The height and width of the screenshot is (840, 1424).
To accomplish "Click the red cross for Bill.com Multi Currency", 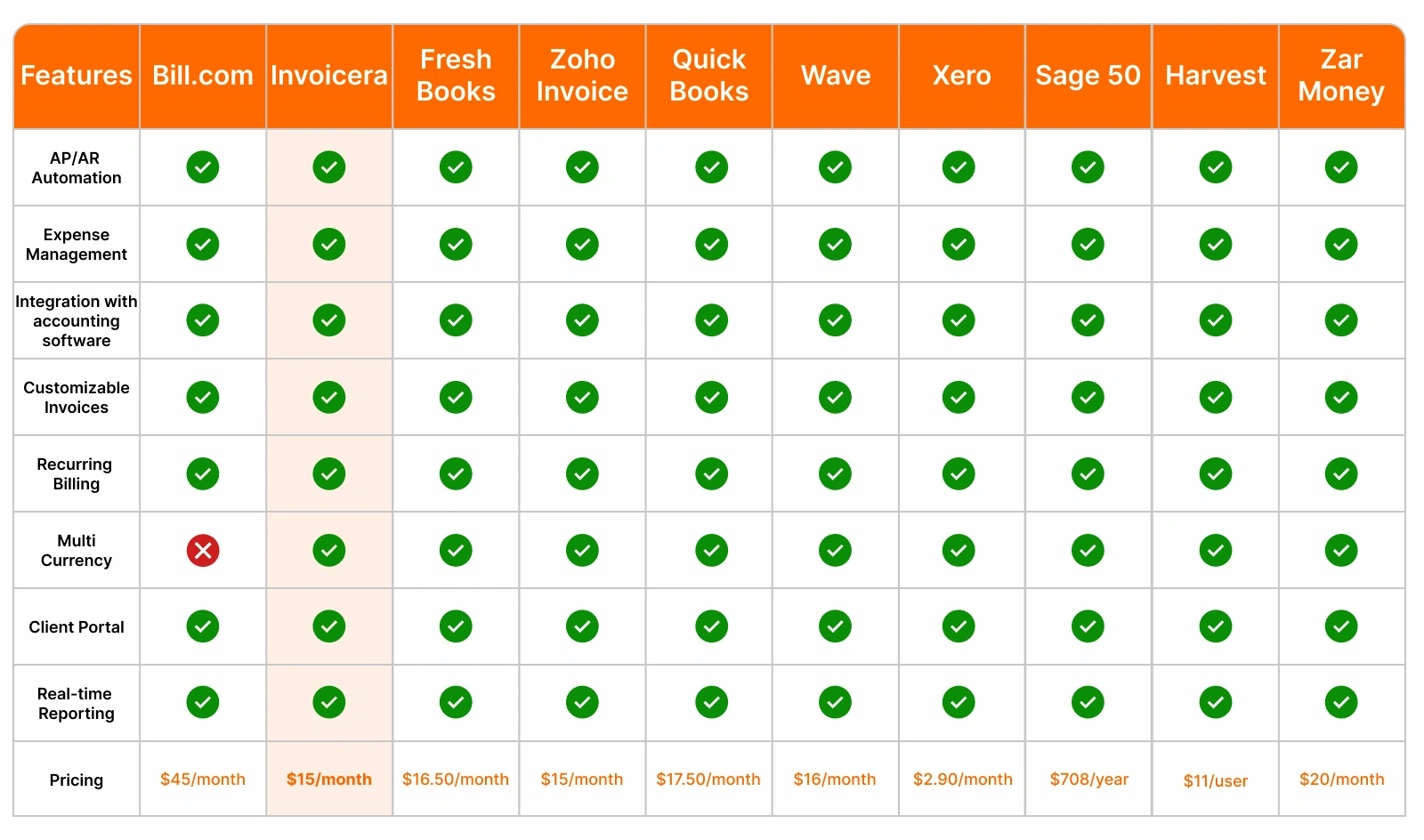I will click(203, 551).
